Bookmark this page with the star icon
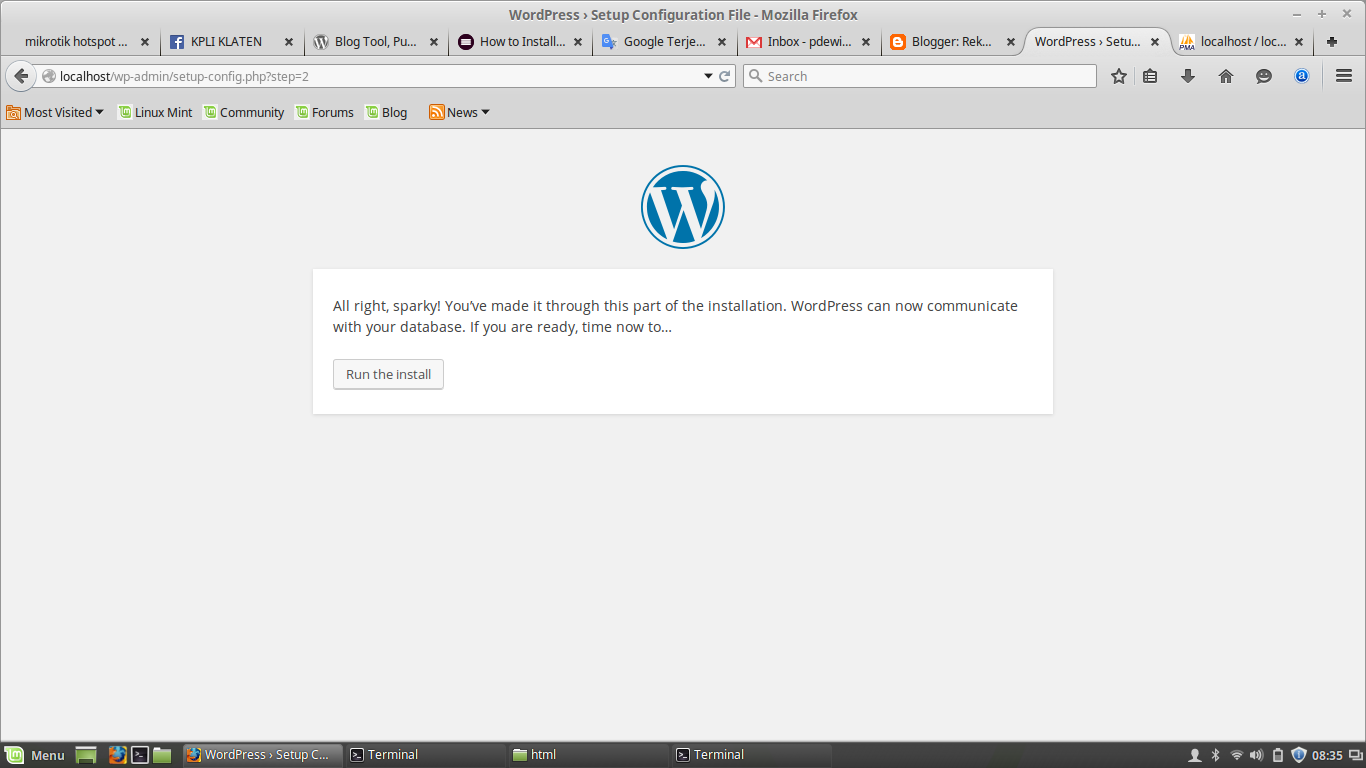 (1119, 76)
